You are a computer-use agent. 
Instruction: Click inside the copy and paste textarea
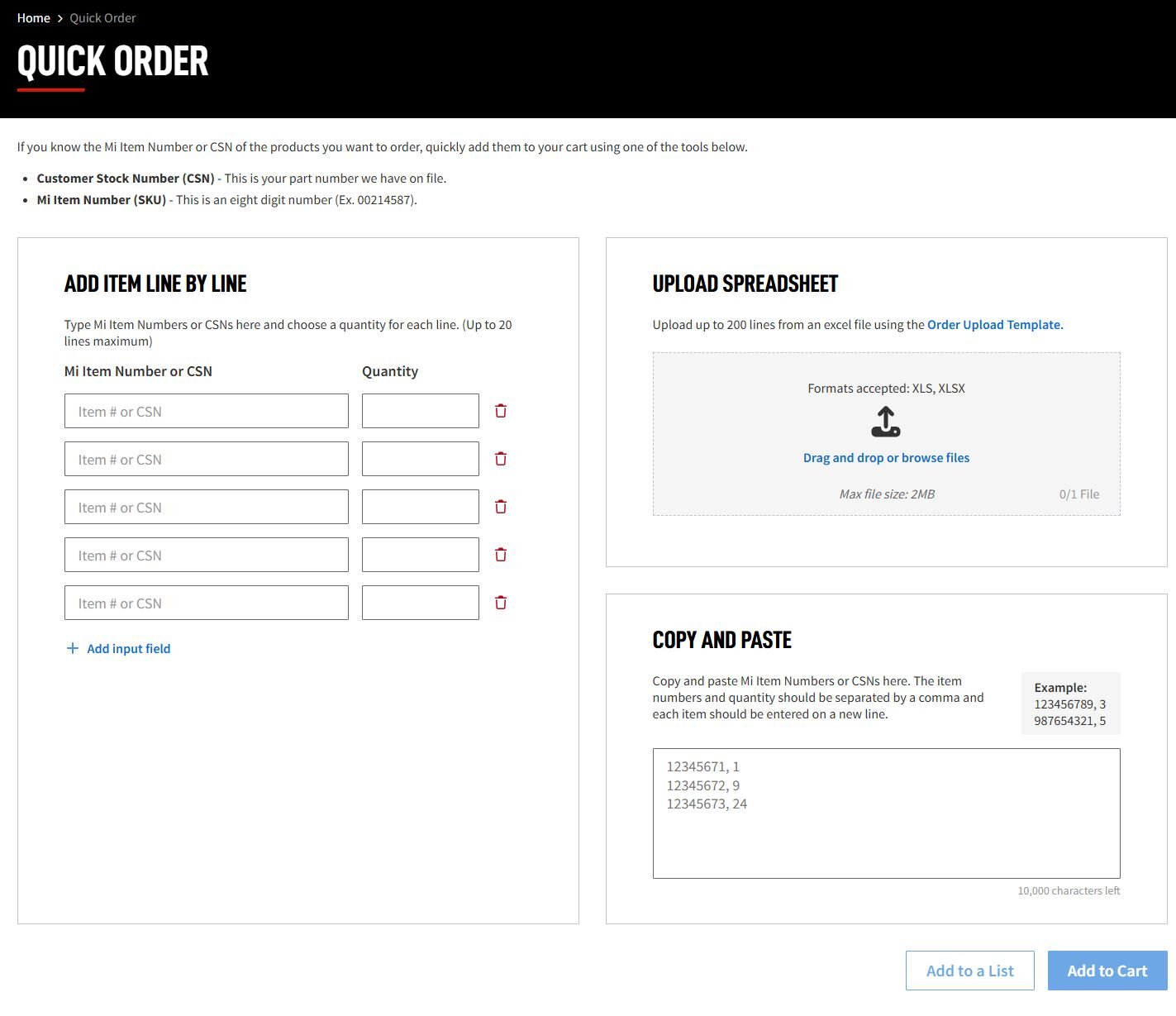pos(886,813)
